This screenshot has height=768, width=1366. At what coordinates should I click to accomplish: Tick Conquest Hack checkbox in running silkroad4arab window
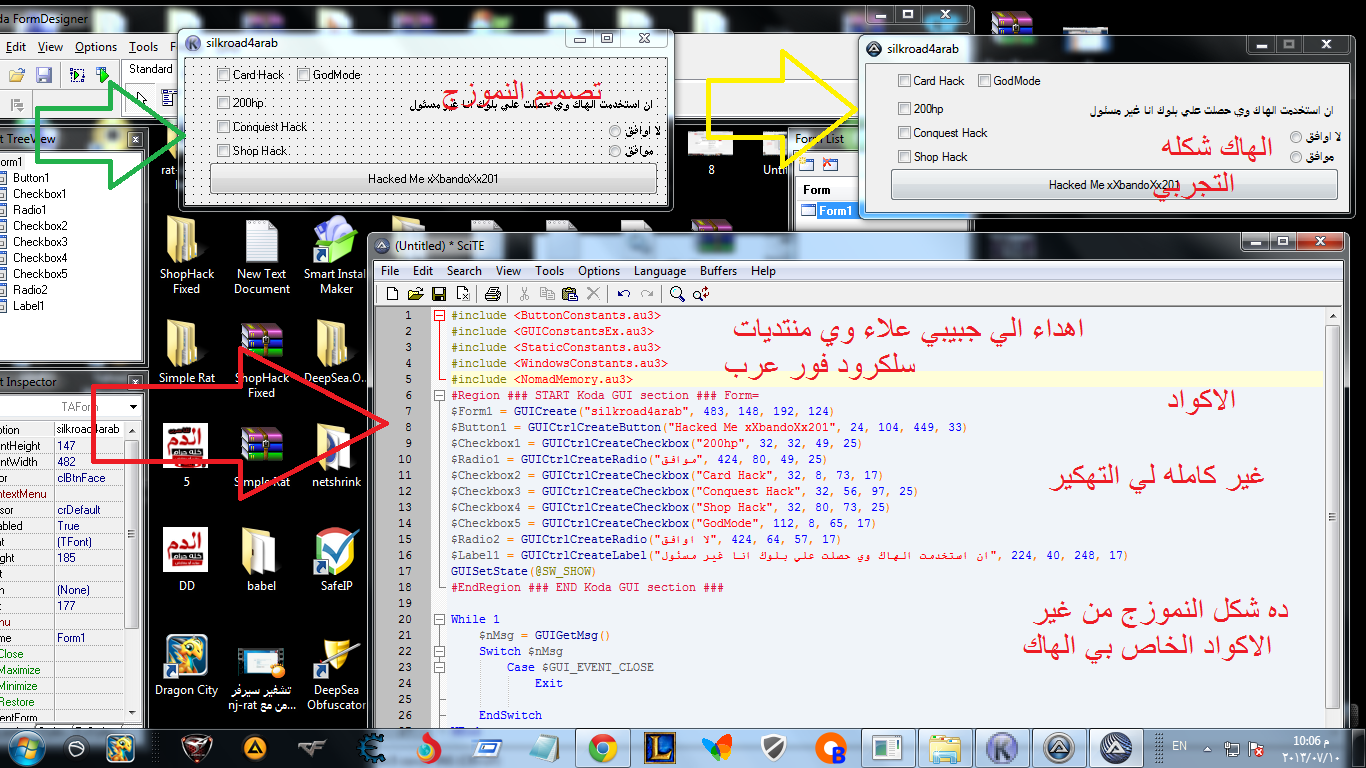[904, 133]
